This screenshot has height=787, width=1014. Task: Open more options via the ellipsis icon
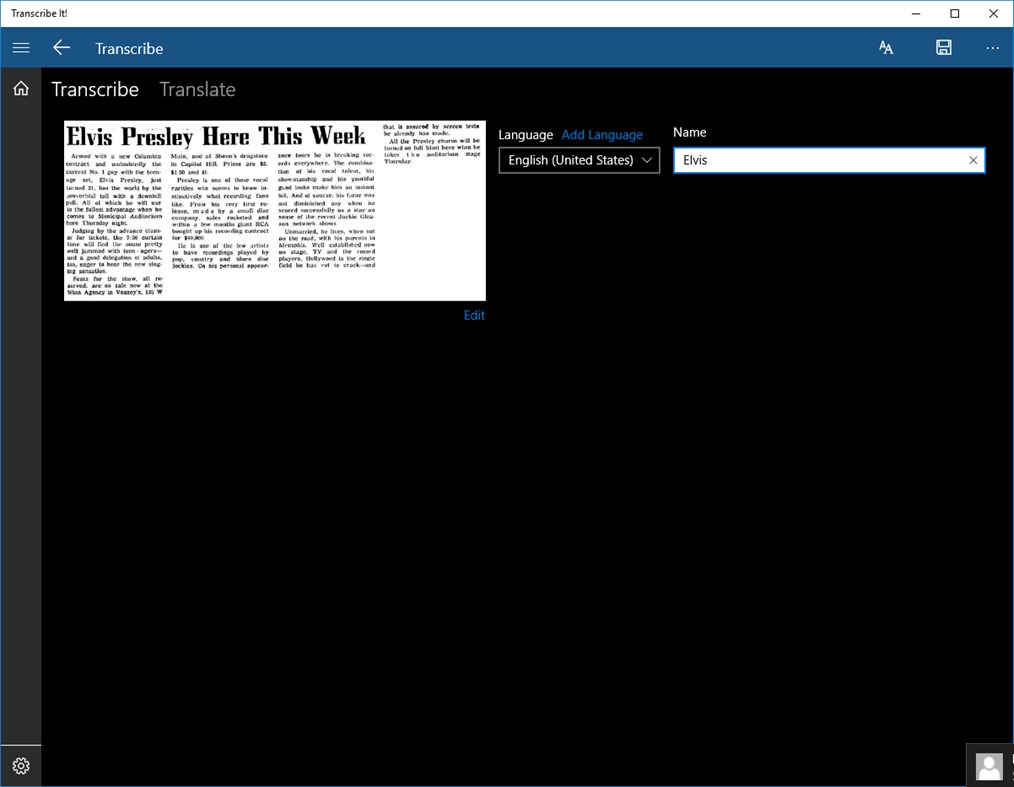[992, 47]
